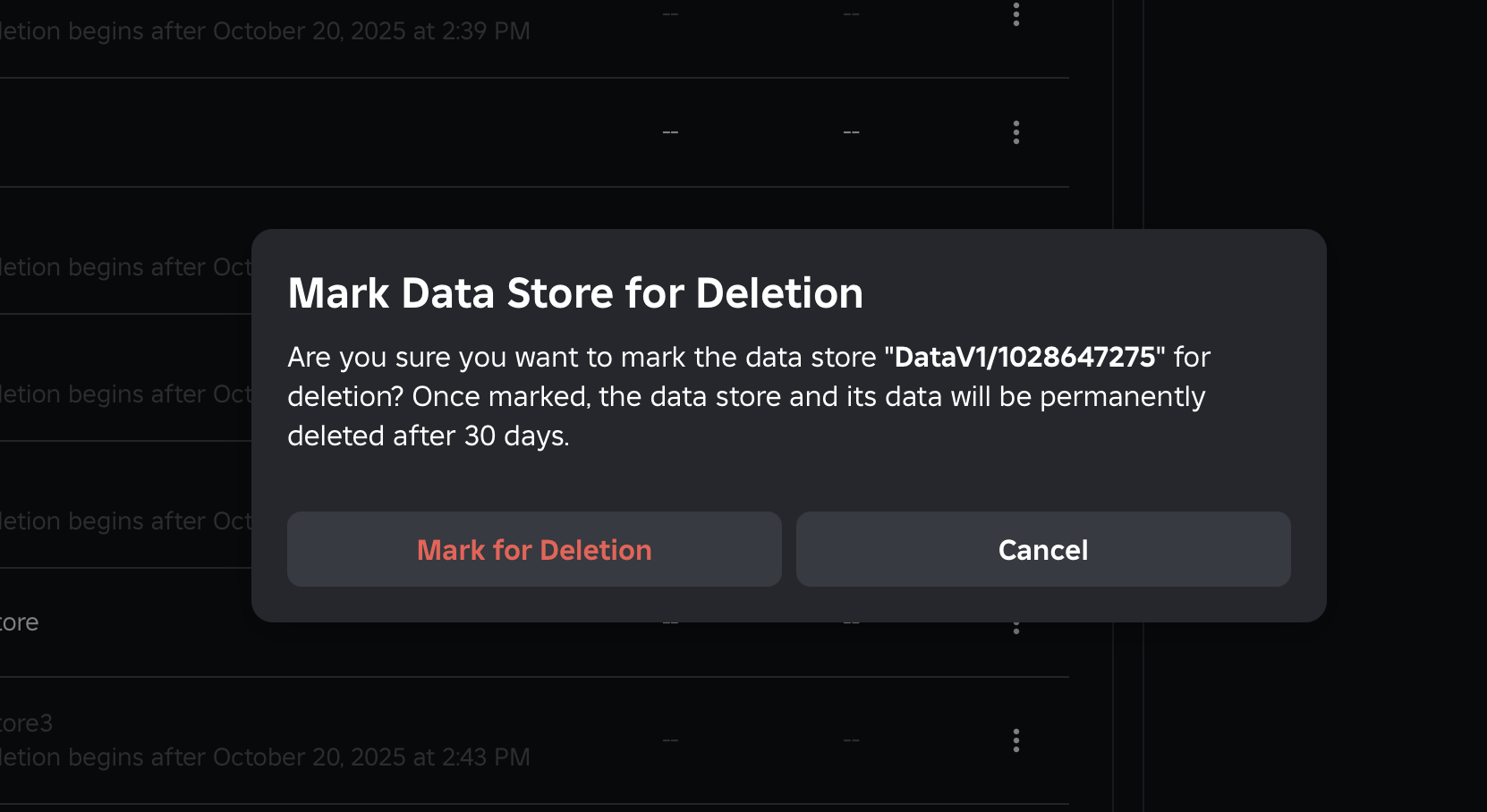Select the deletion notice ending in 2:39 PM
The height and width of the screenshot is (812, 1487).
pyautogui.click(x=265, y=31)
